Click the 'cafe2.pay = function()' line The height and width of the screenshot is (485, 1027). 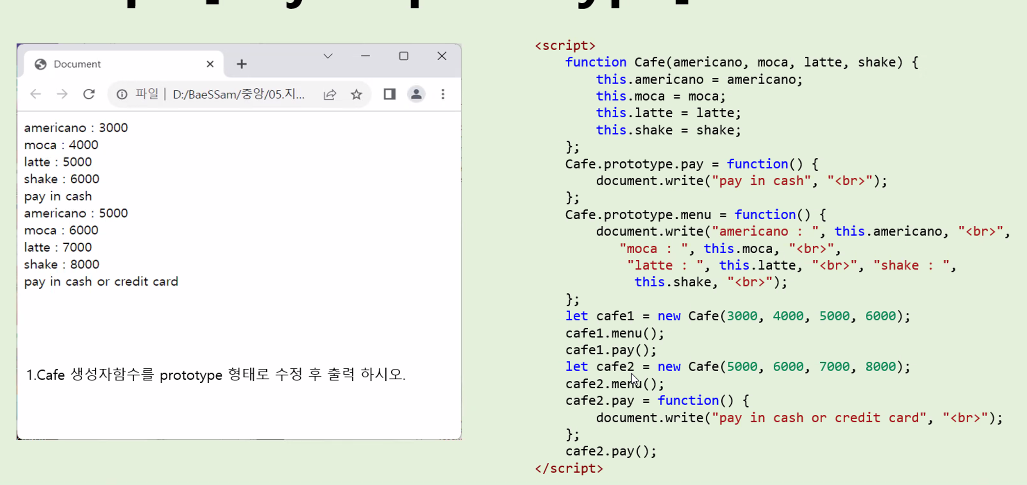pos(658,400)
